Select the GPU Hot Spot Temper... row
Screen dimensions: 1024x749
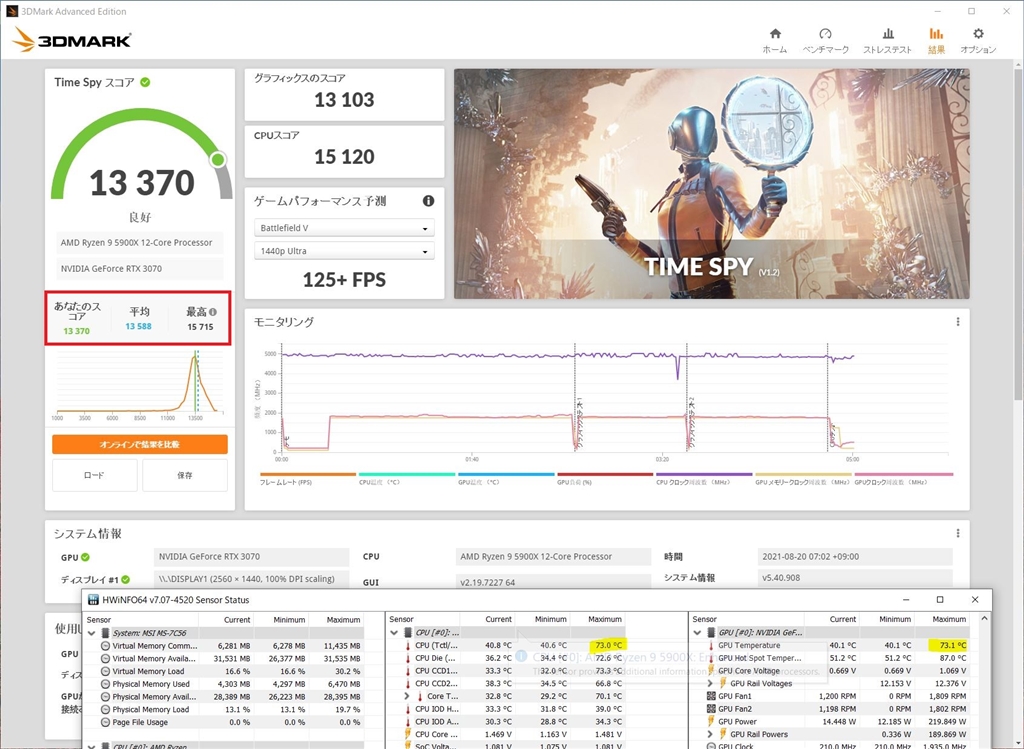830,658
